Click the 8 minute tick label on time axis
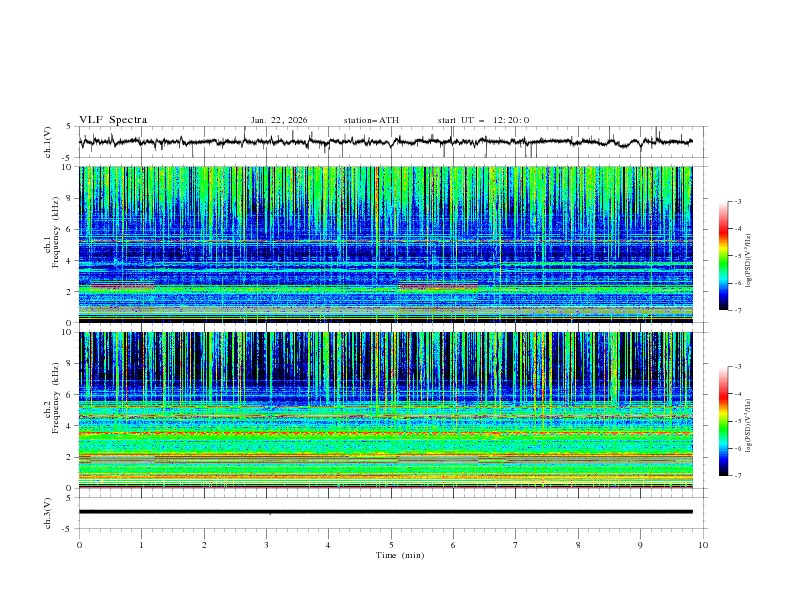 point(578,545)
